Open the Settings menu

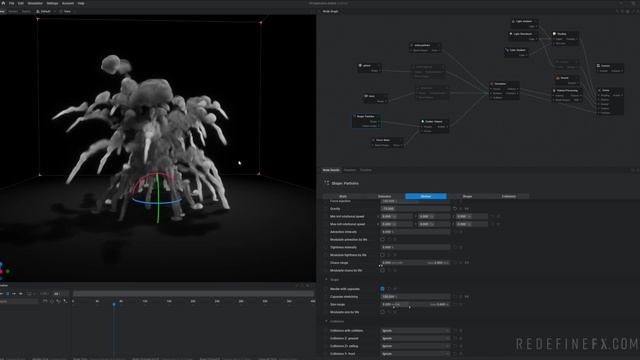coord(52,3)
